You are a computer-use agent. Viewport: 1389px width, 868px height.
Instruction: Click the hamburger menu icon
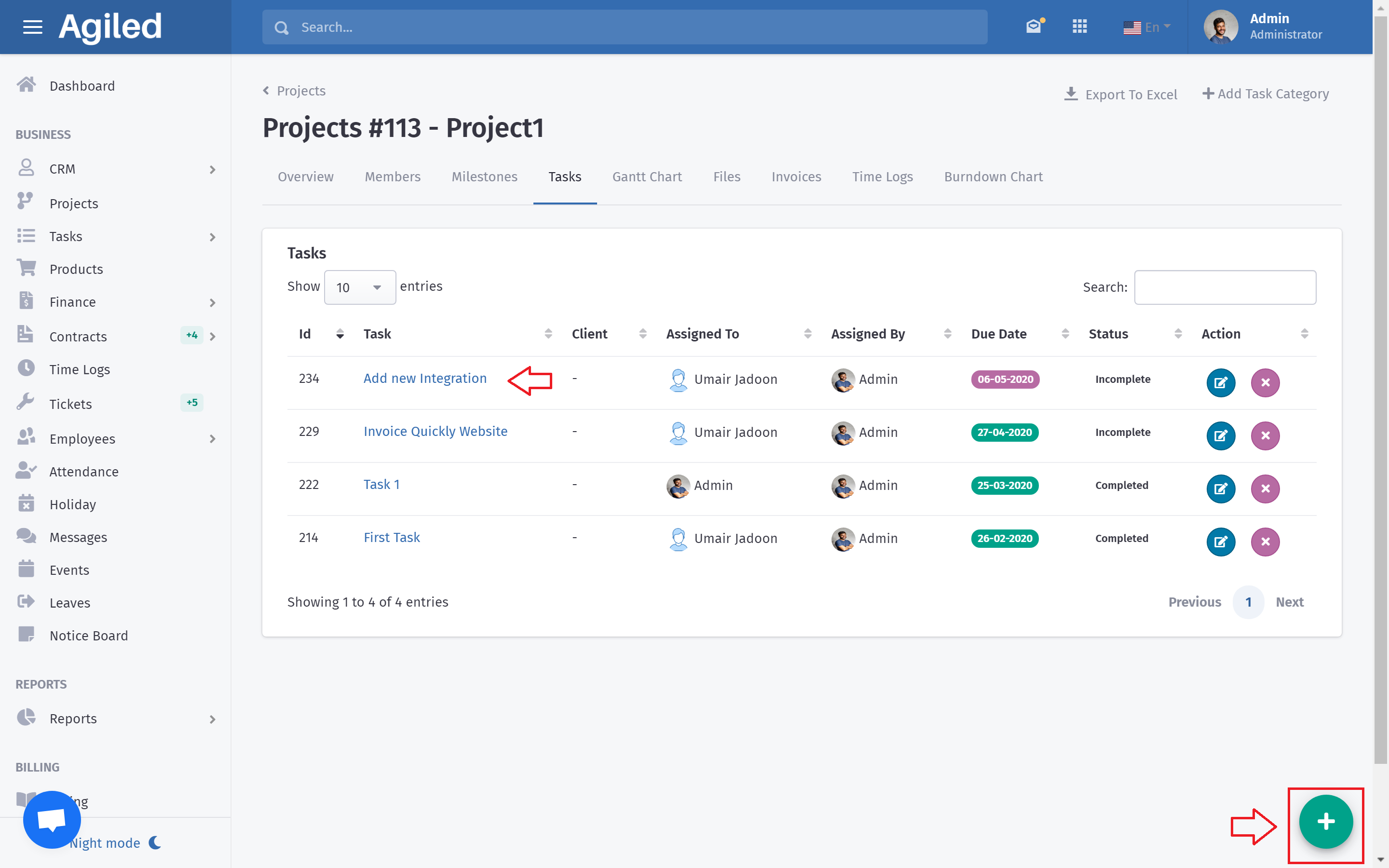coord(32,27)
